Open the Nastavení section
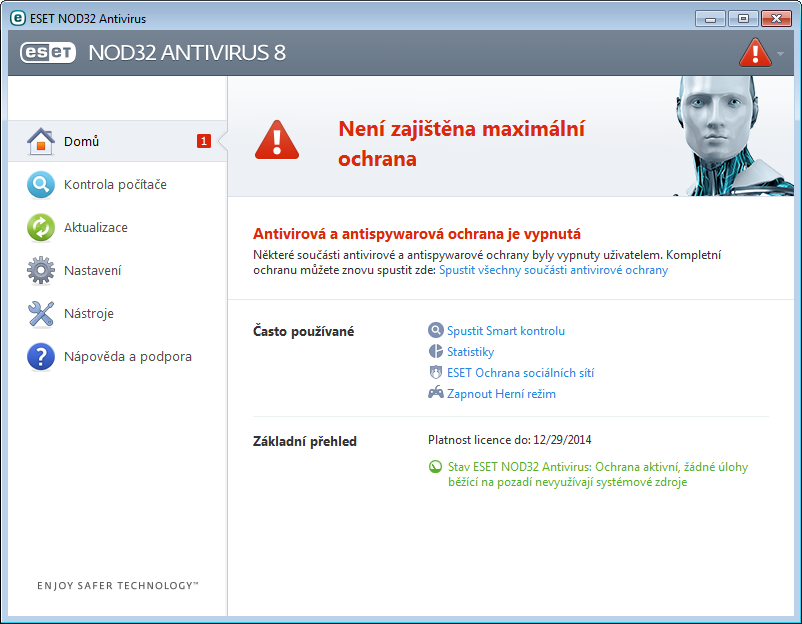 [118, 271]
